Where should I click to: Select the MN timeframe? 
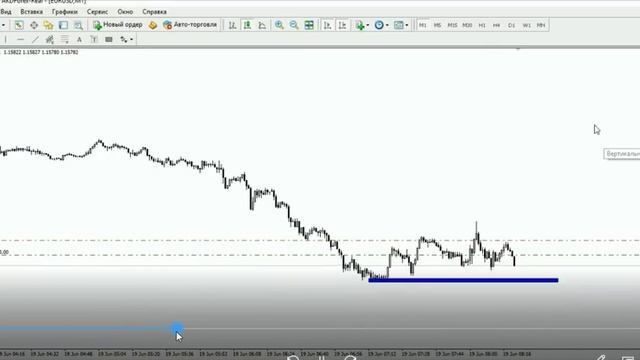coord(541,25)
